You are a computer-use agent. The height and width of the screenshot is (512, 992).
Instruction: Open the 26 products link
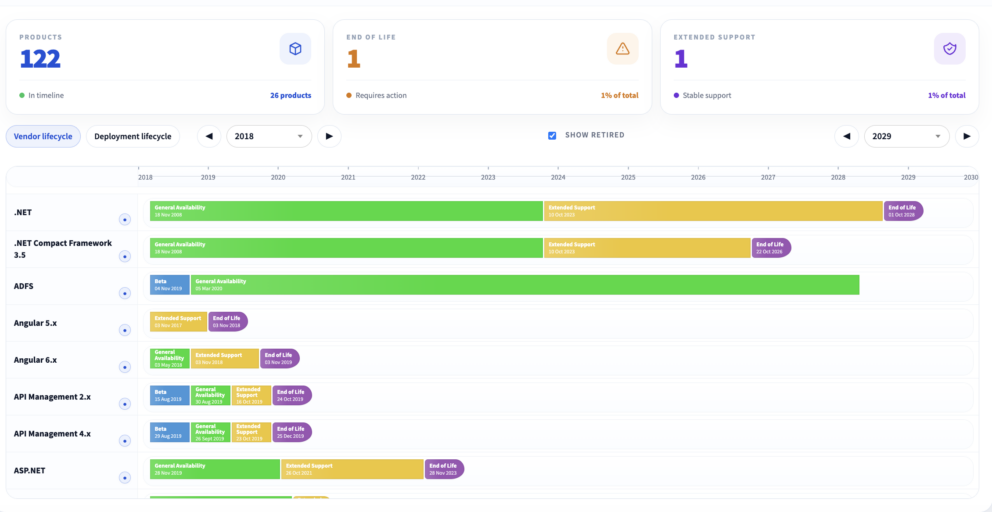coord(292,96)
